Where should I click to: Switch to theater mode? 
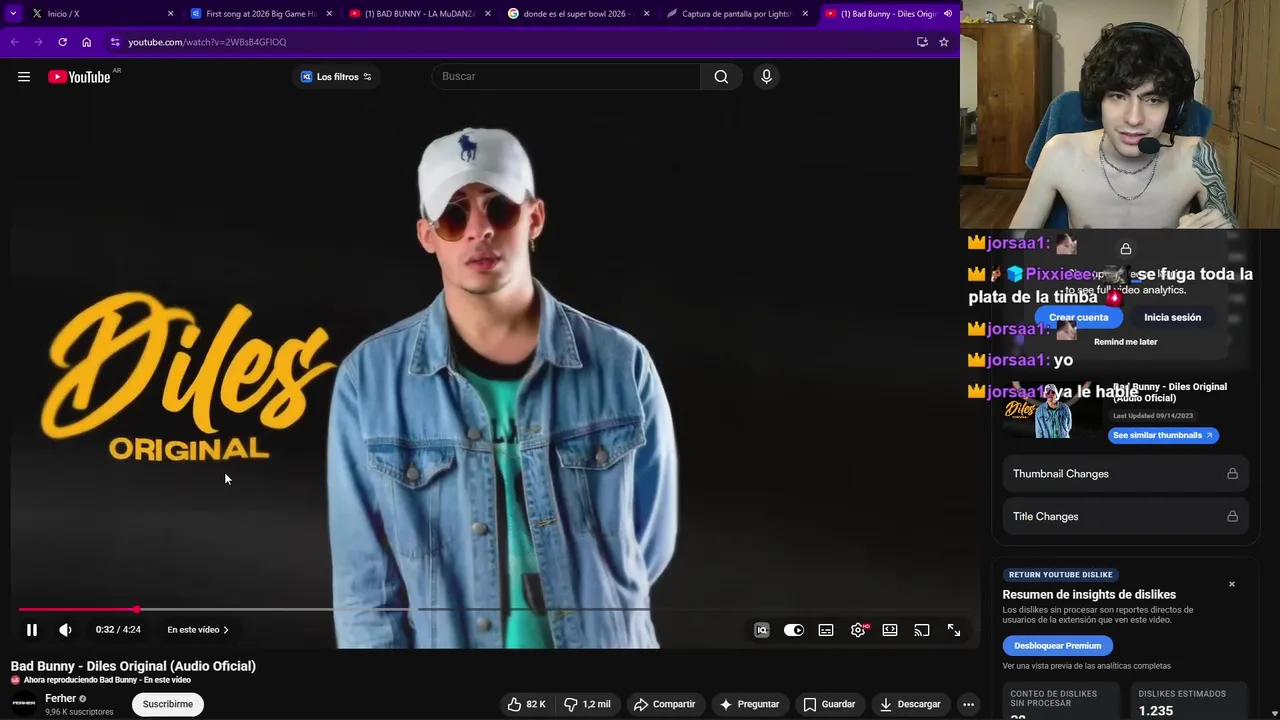pos(890,630)
